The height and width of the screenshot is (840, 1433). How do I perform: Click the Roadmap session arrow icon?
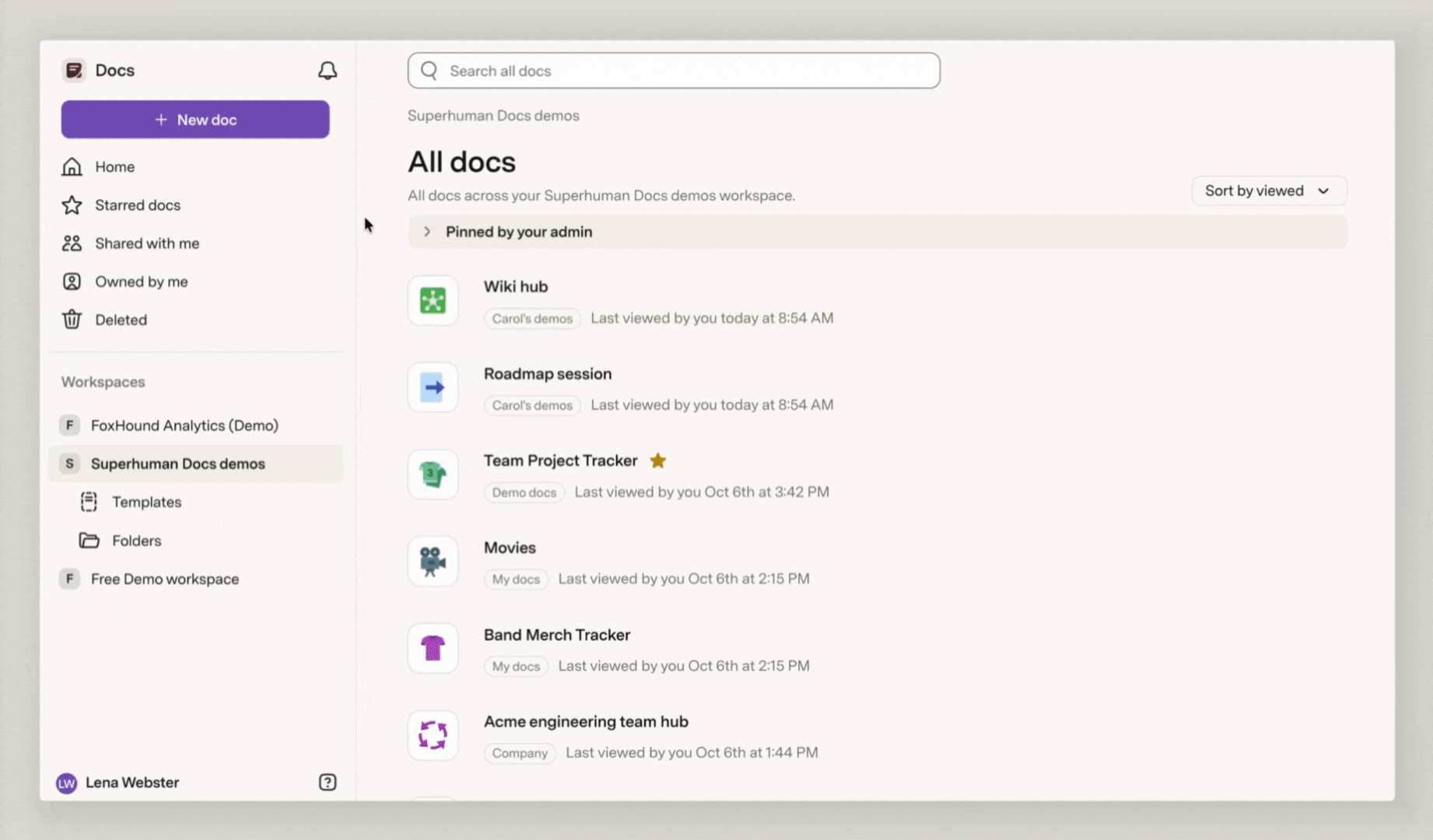(433, 387)
